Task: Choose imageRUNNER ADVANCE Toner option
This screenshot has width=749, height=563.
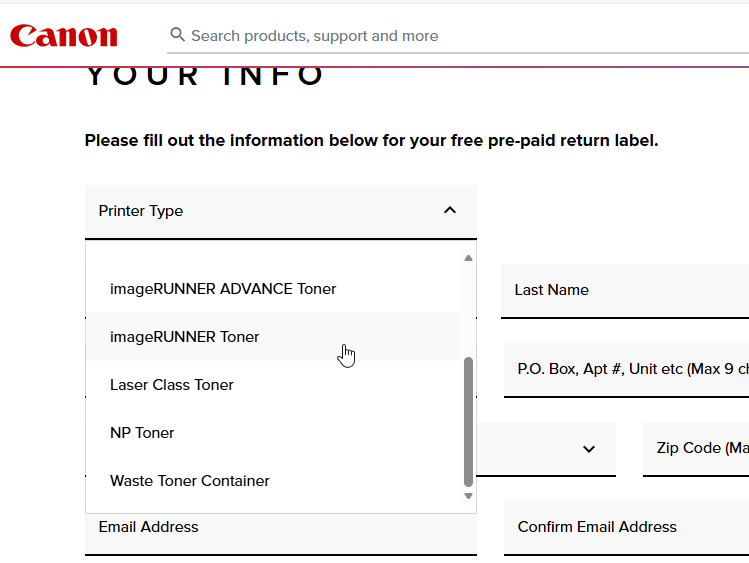Action: coord(223,289)
